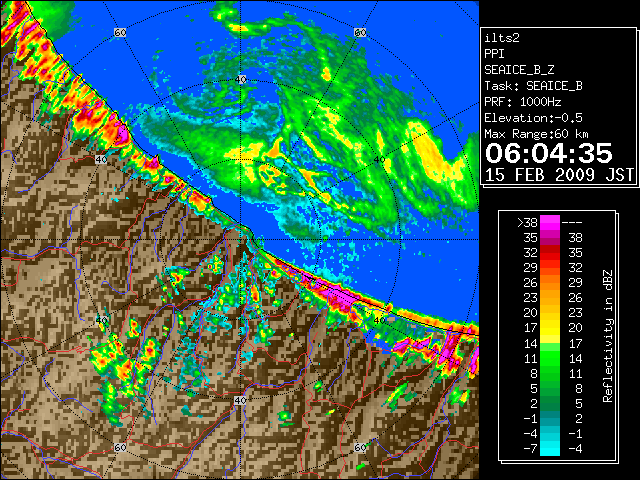Click the '>38' legend label
This screenshot has width=640, height=480.
click(x=527, y=223)
